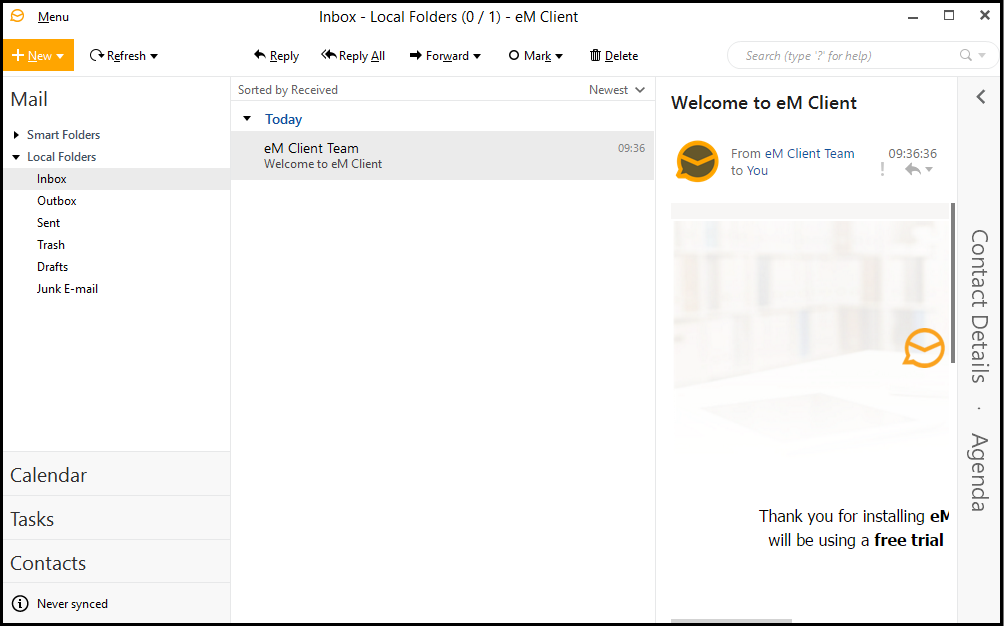1004x626 pixels.
Task: Click the search magnifier icon
Action: (966, 56)
